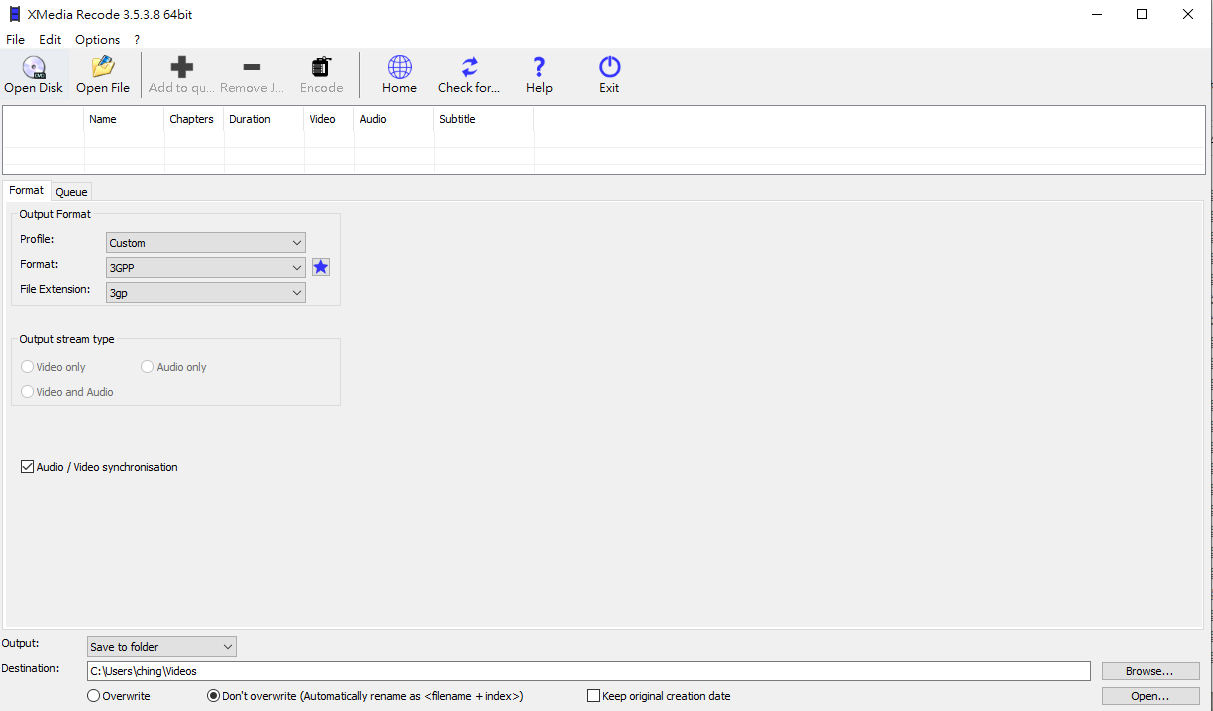The height and width of the screenshot is (711, 1213).
Task: Enable Keep original creation date
Action: (x=593, y=696)
